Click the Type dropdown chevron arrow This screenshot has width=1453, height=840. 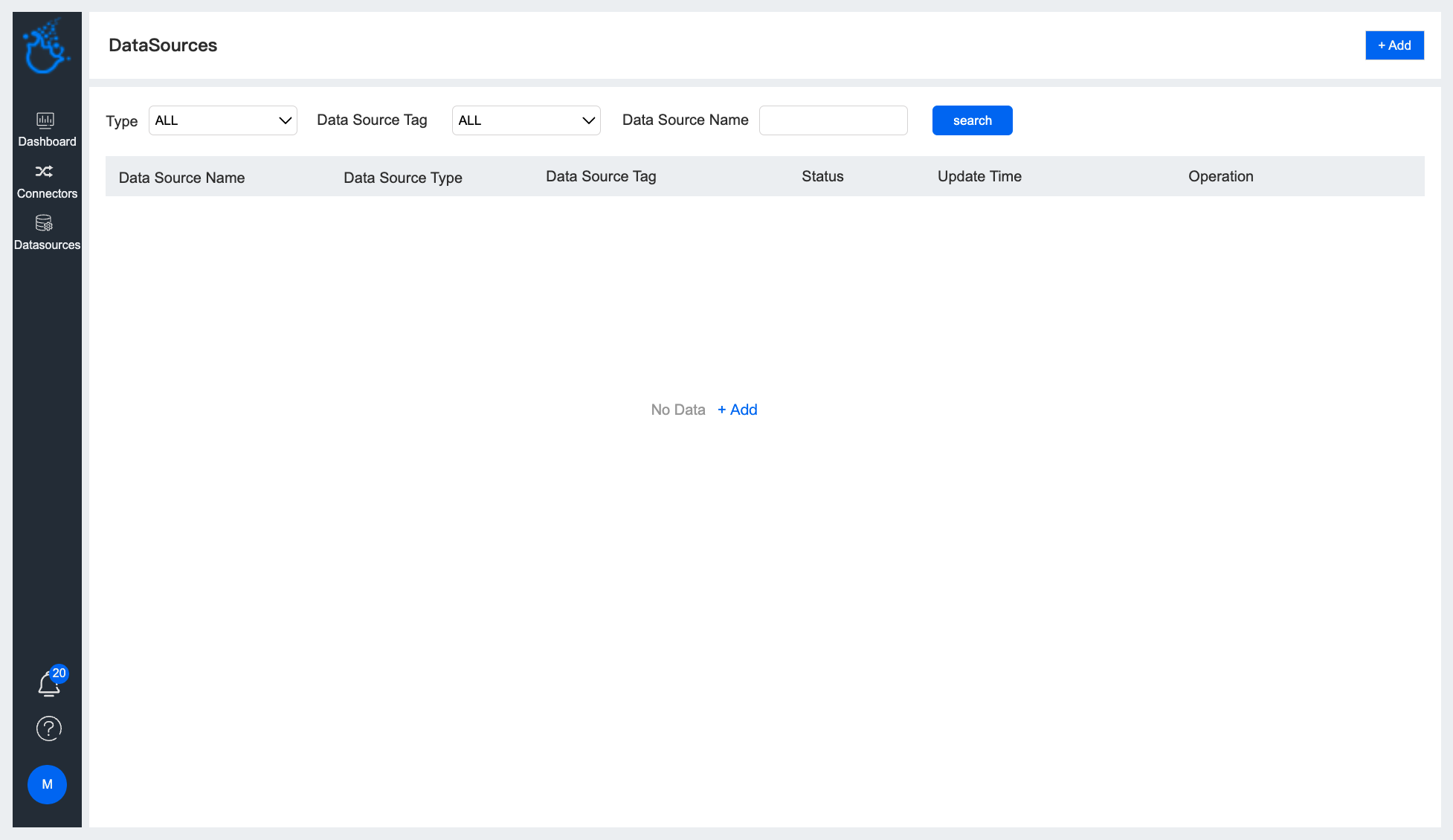(x=285, y=120)
